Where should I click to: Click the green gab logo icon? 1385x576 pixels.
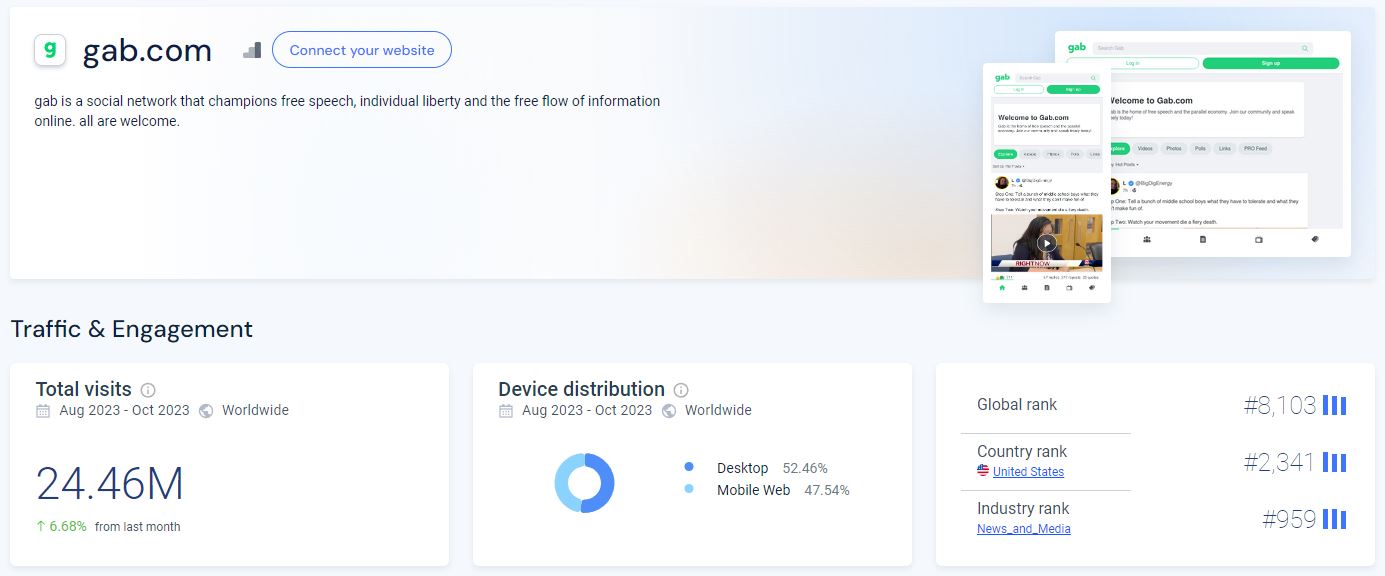tap(50, 50)
